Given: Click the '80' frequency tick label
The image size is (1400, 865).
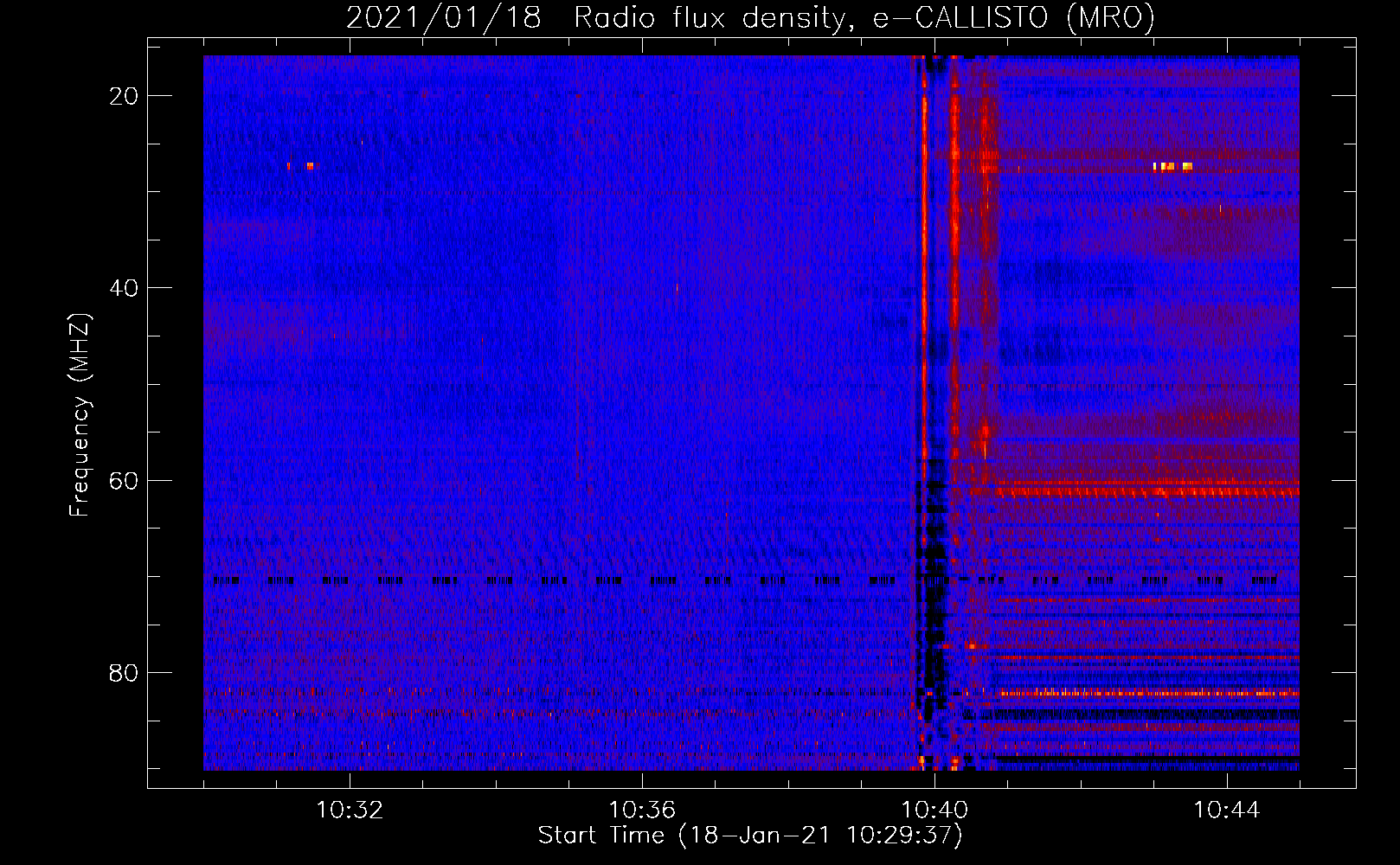Looking at the screenshot, I should 124,672.
